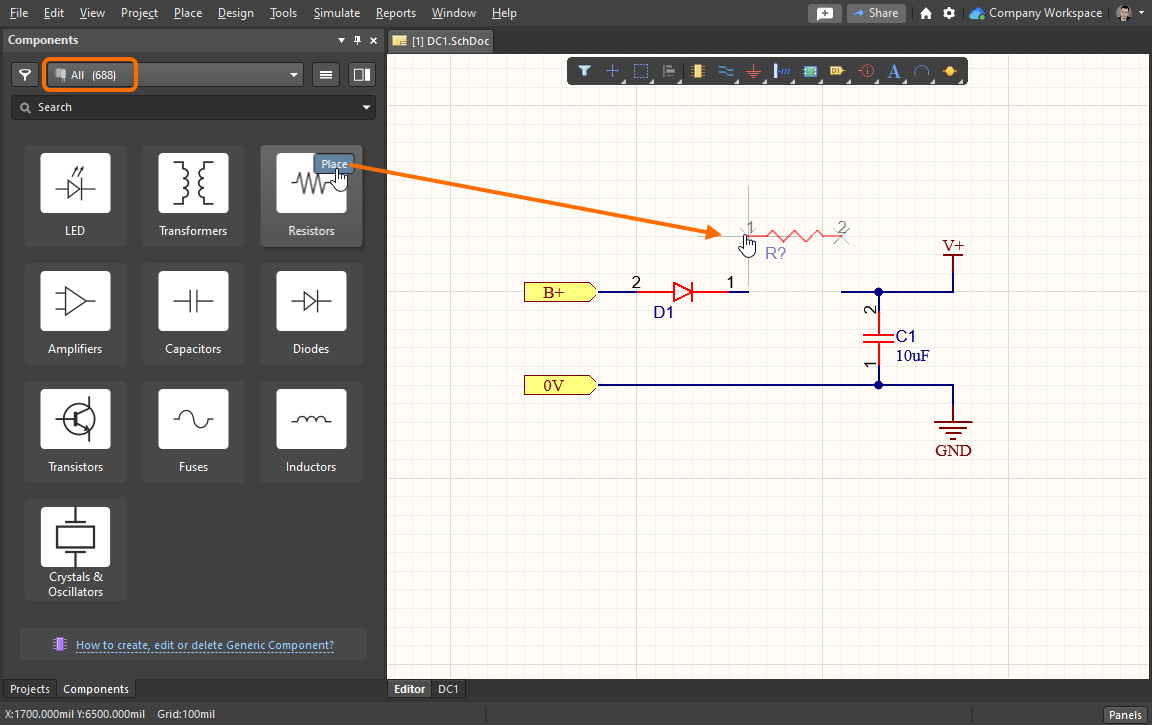Toggle the component details pane button

pyautogui.click(x=361, y=74)
